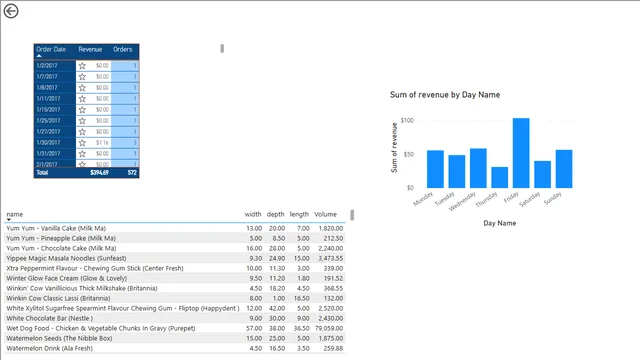Select 'Winter Glow Face Cream (Glow & Lovely)' row
Screen dimensions: 640x360
(x=175, y=278)
